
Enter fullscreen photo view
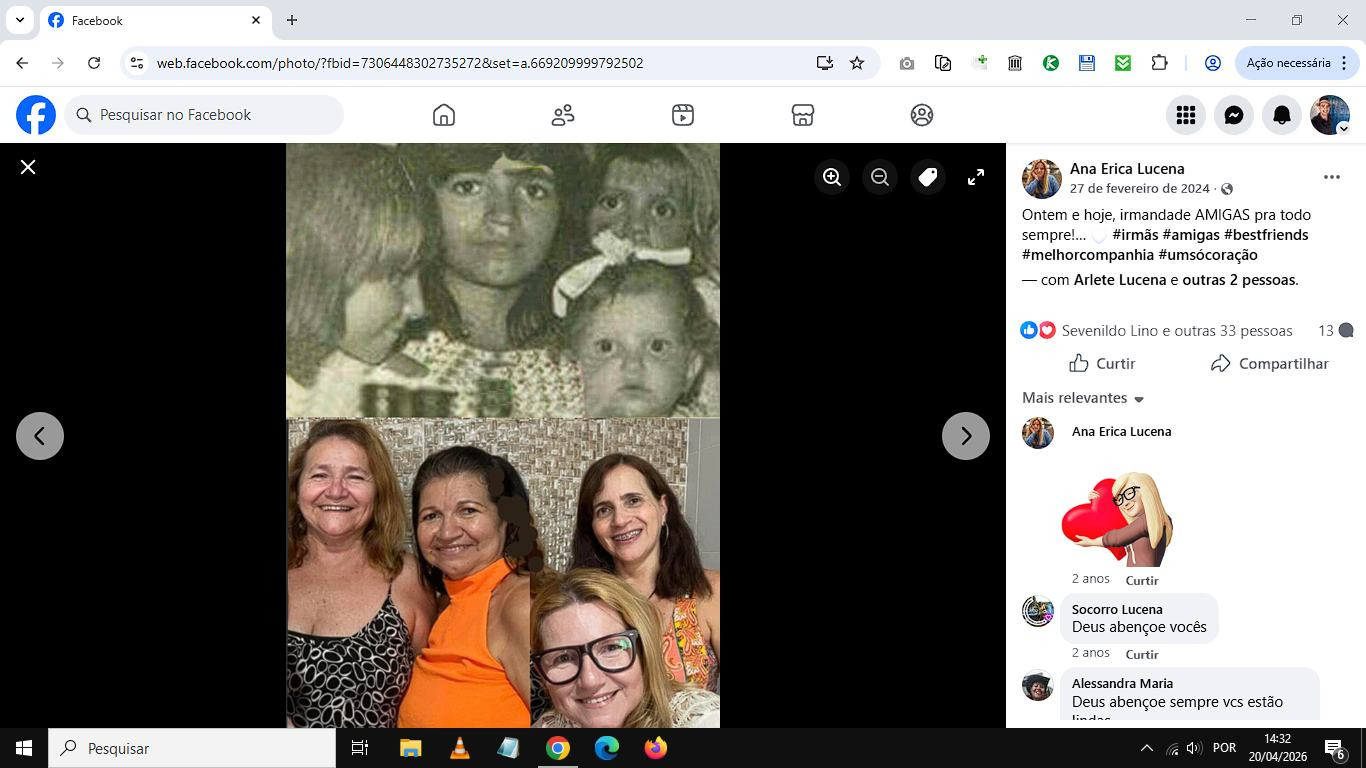click(x=976, y=177)
